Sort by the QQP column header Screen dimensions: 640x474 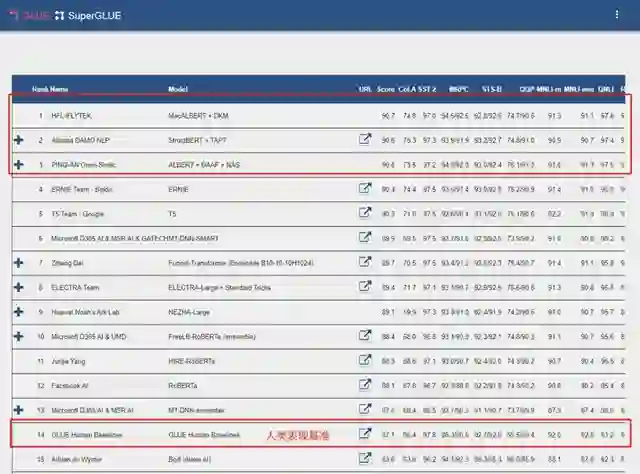527,89
